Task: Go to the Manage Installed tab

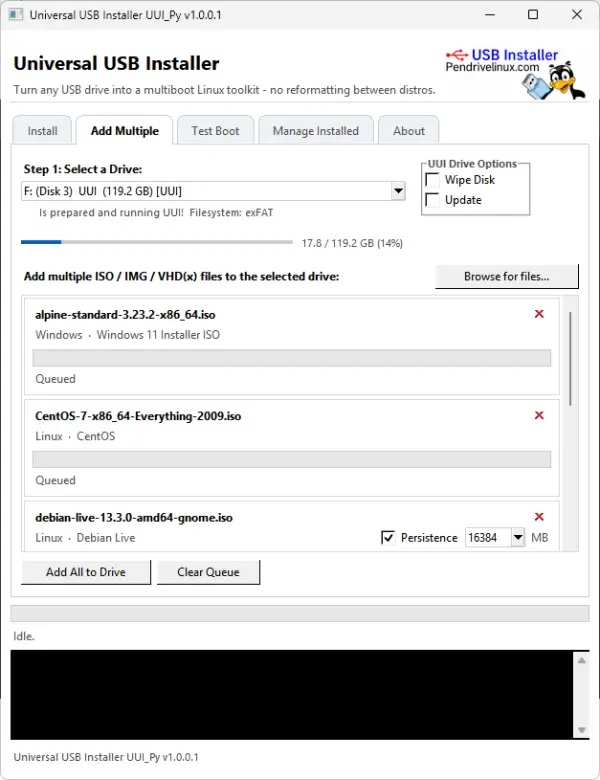Action: coord(315,131)
